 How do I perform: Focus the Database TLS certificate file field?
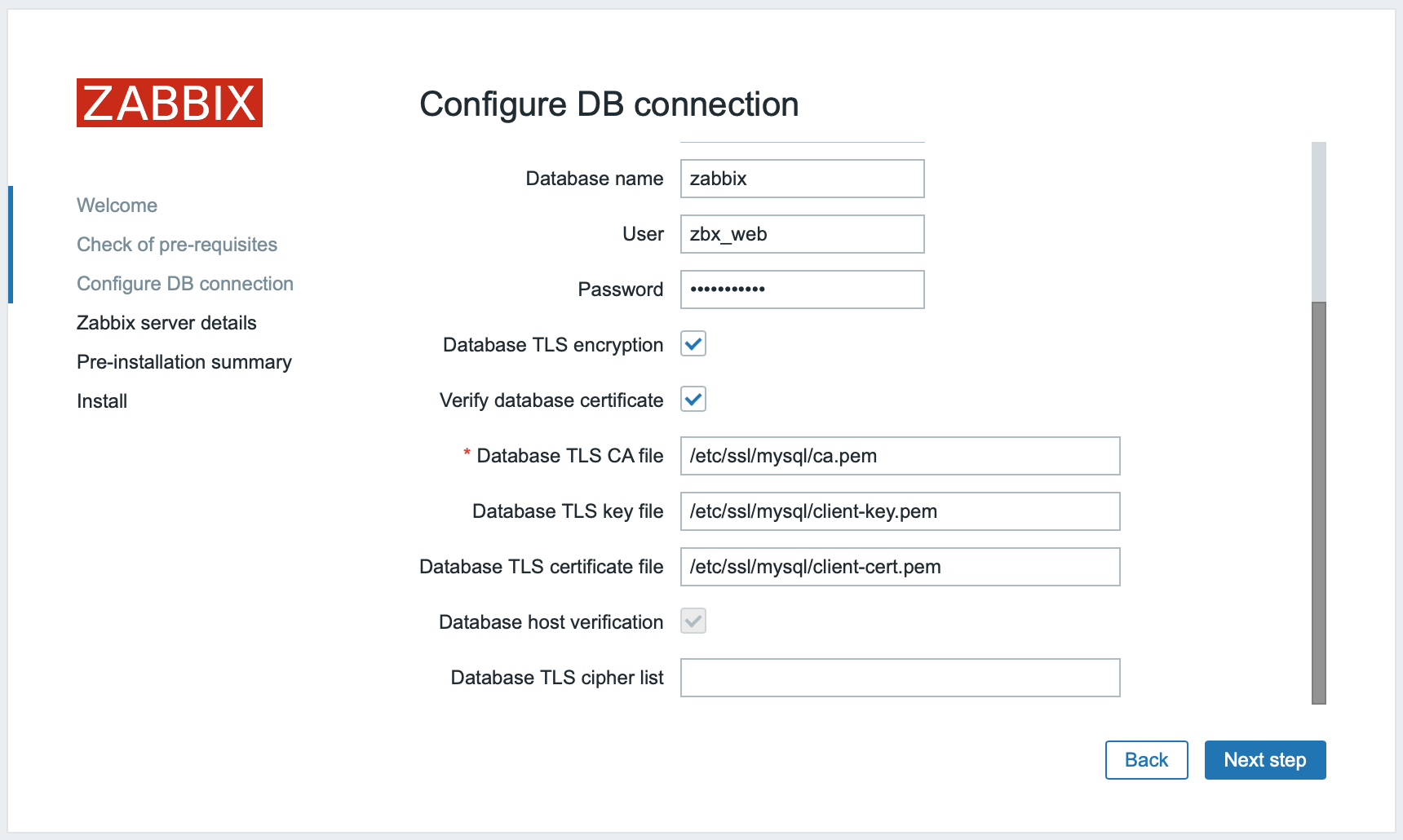(900, 567)
